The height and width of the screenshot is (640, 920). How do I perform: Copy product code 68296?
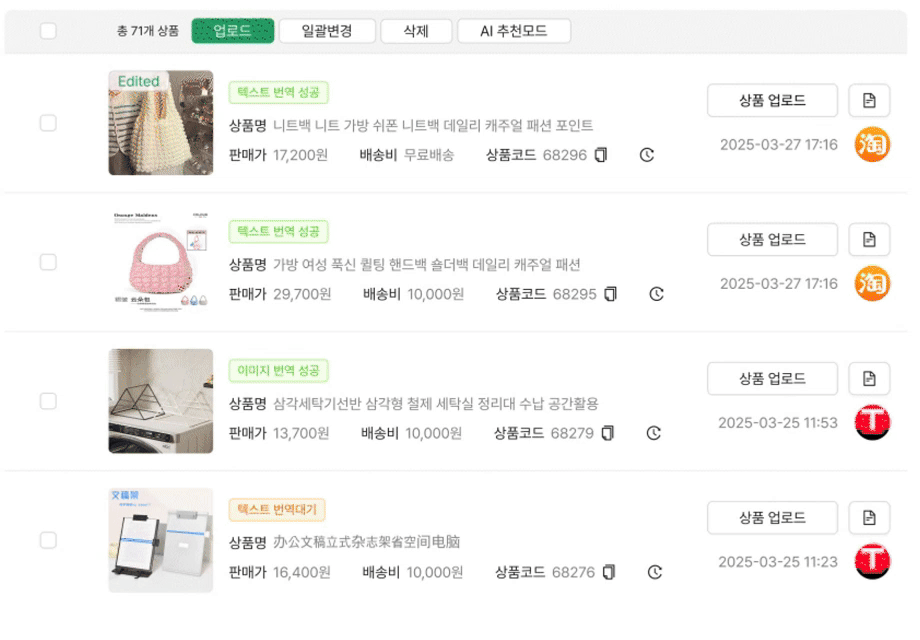point(601,155)
